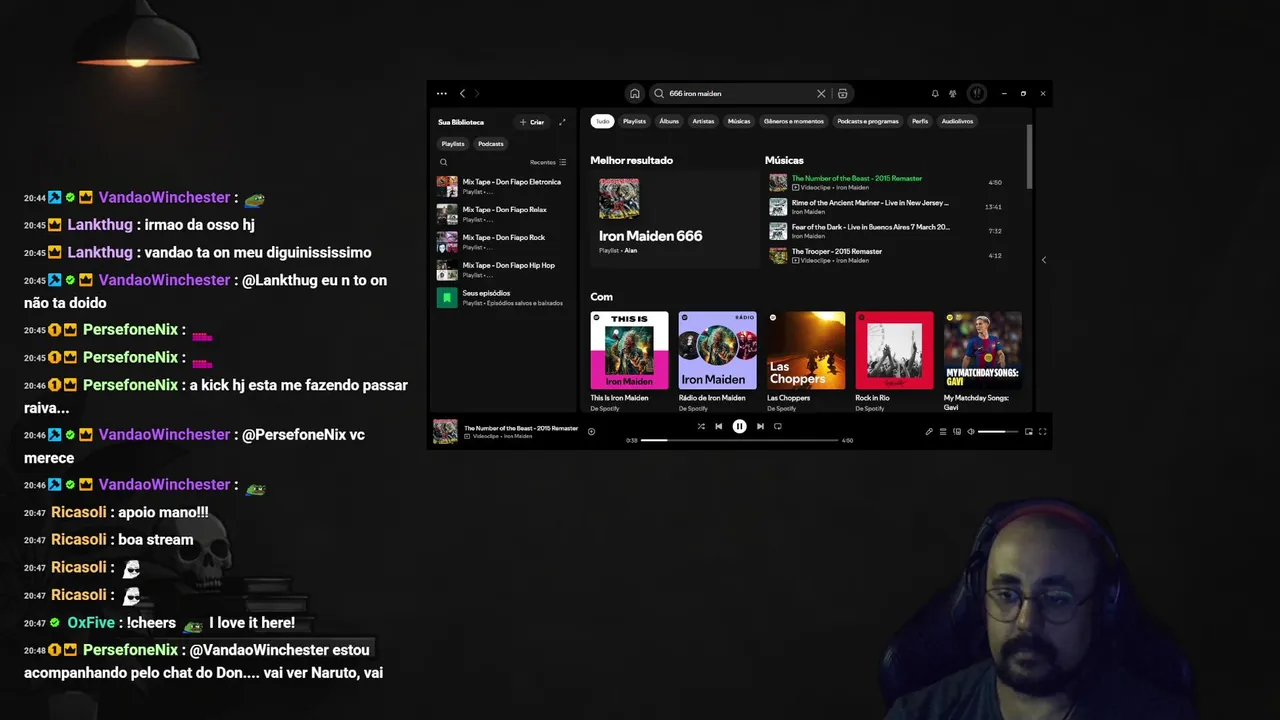The height and width of the screenshot is (720, 1280).
Task: Skip to the previous track
Action: click(718, 426)
